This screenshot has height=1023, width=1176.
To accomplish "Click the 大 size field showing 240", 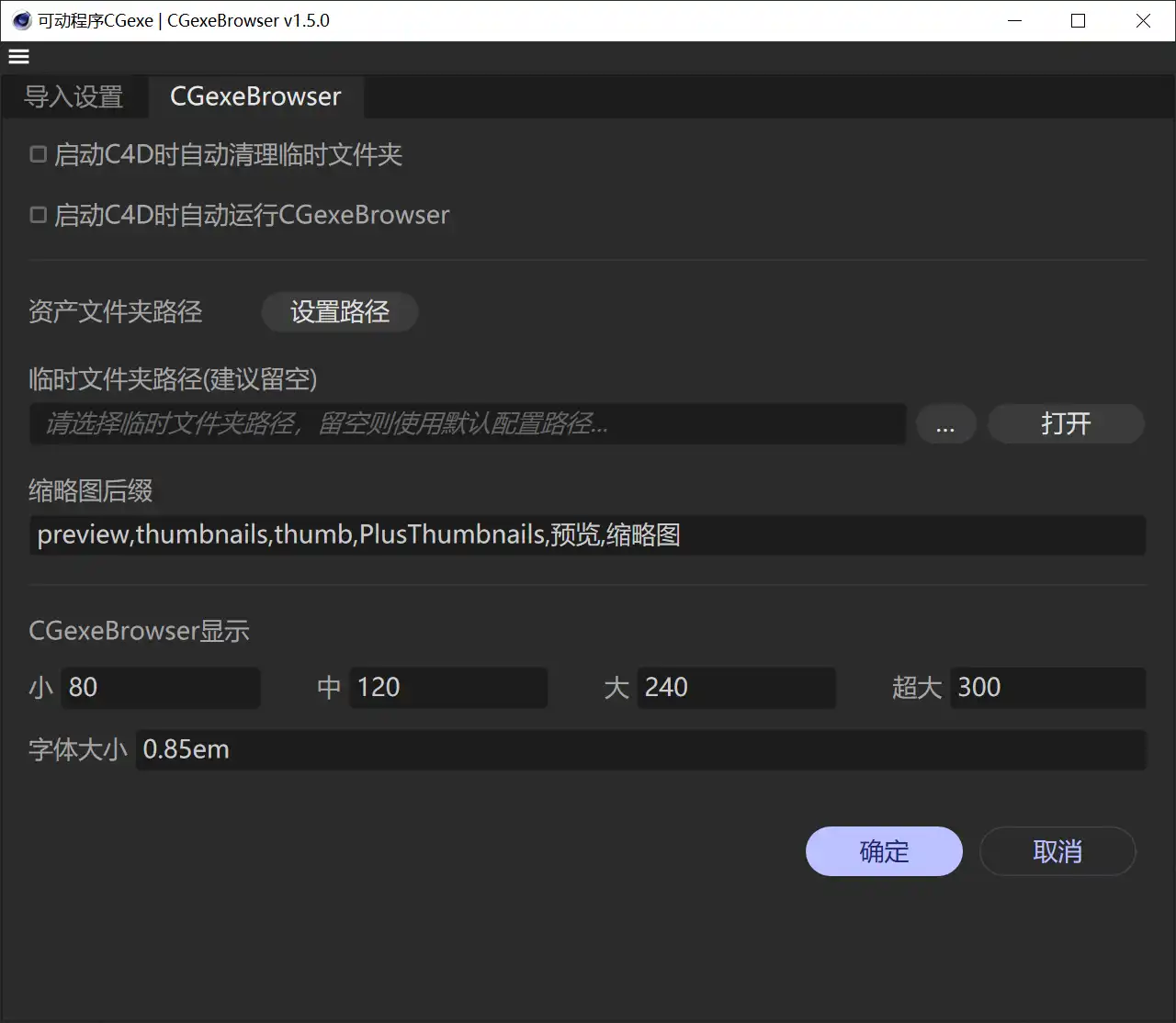I will (737, 688).
